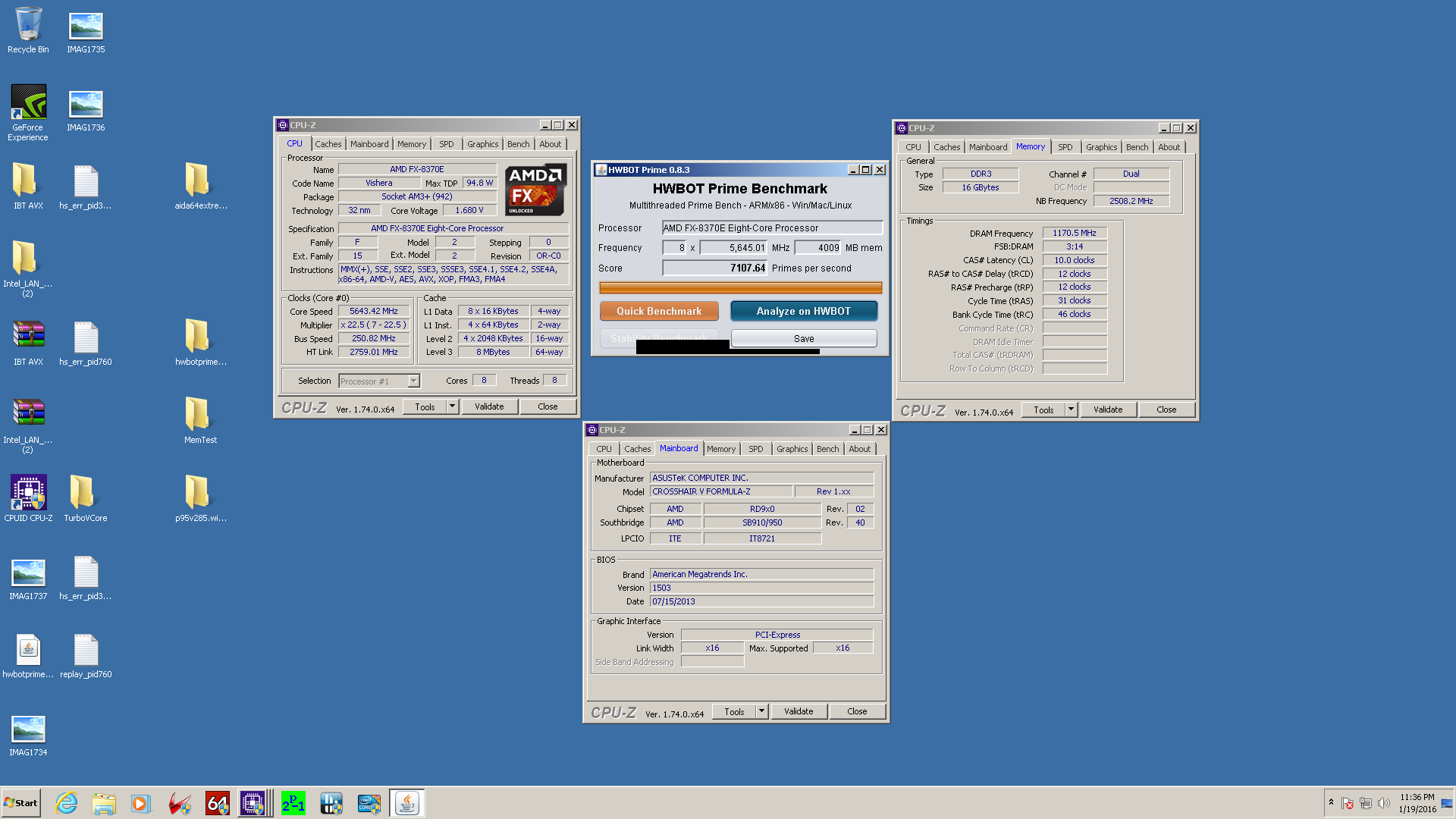This screenshot has width=1456, height=819.
Task: Launch Internet Explorer from taskbar
Action: [x=67, y=803]
